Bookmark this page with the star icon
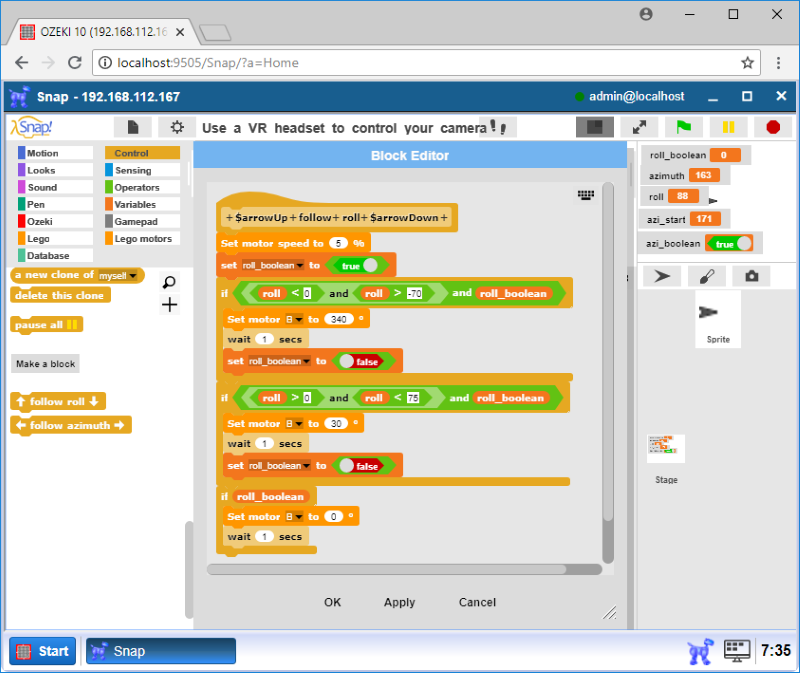The height and width of the screenshot is (673, 800). tap(747, 63)
